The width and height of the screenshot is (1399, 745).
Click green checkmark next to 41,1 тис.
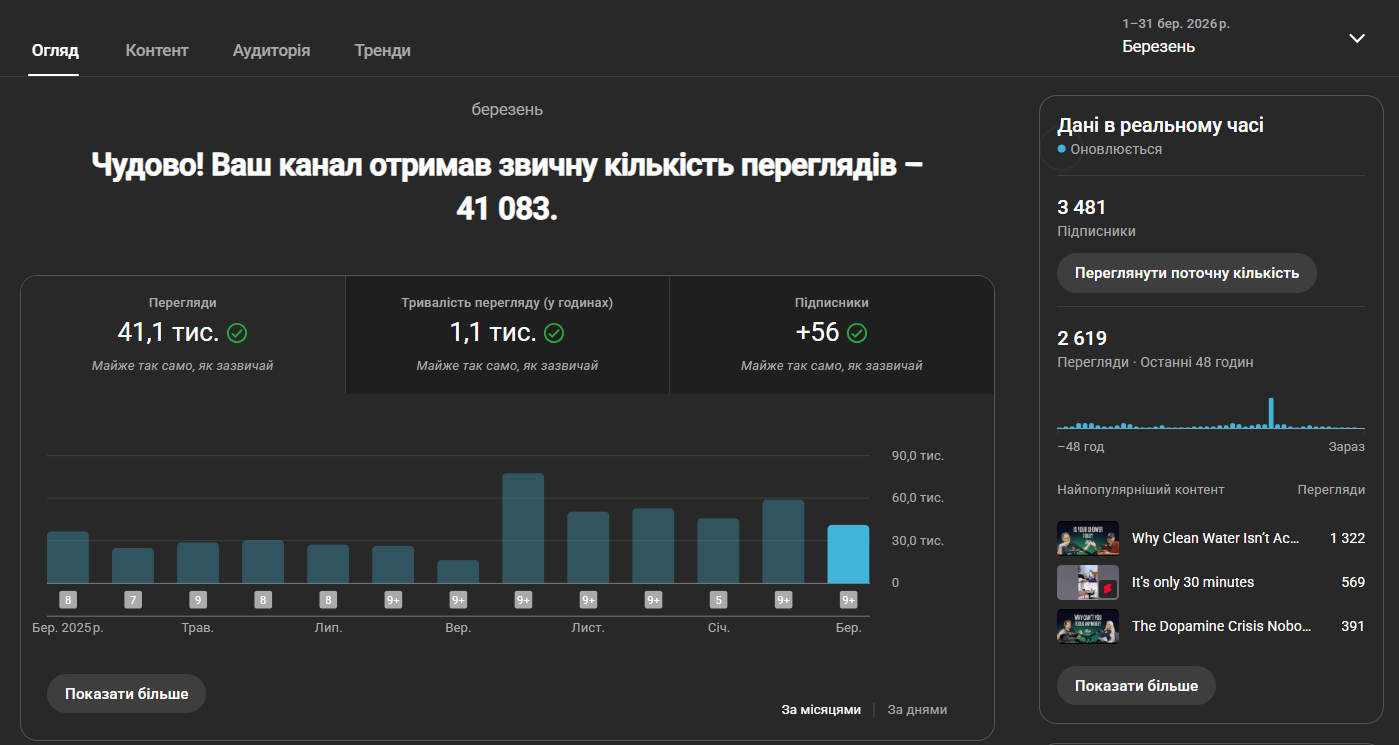(x=237, y=333)
